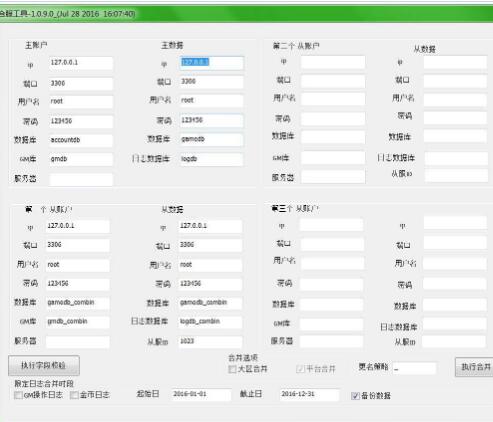Click the 主账户 用户名 field

point(81,102)
